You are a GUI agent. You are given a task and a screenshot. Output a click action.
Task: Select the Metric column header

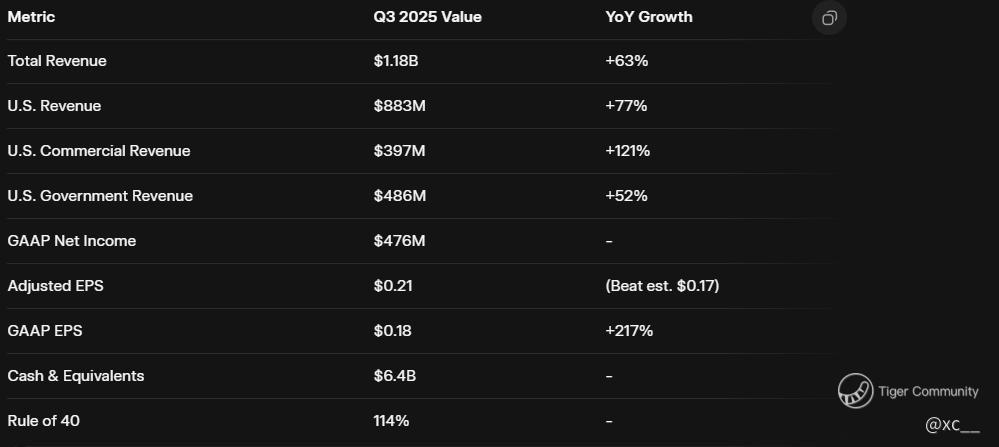coord(31,17)
